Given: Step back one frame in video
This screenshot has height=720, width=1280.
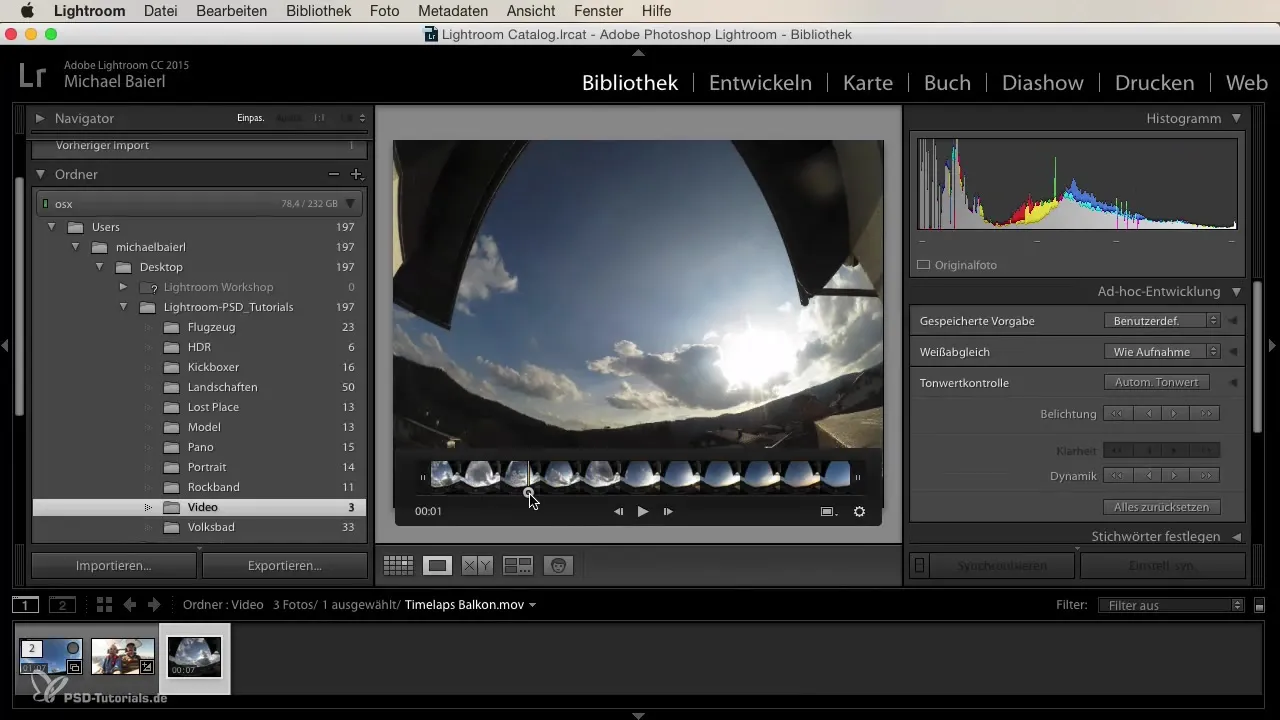Looking at the screenshot, I should [x=618, y=511].
